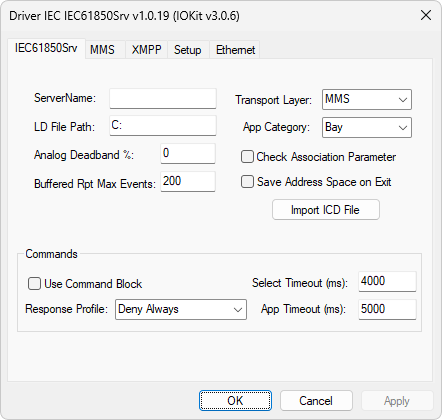
Task: Click the Import ICD File button
Action: pyautogui.click(x=326, y=210)
